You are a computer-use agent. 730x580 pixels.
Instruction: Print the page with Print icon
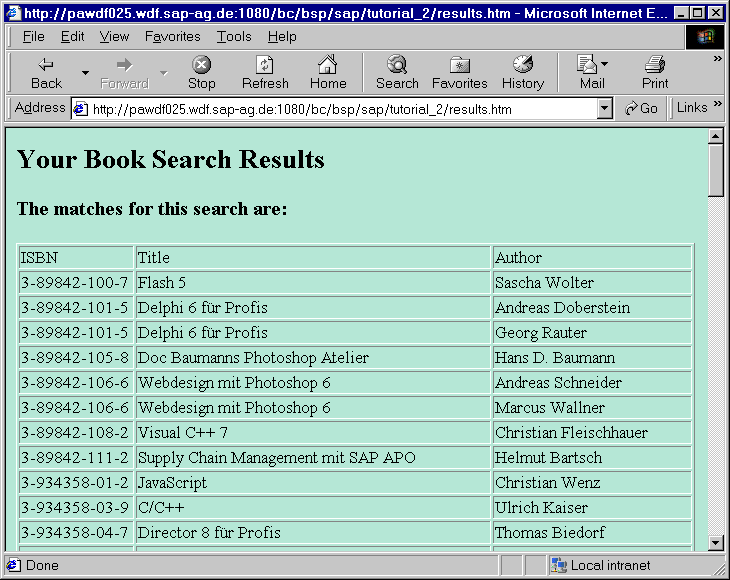tap(655, 64)
